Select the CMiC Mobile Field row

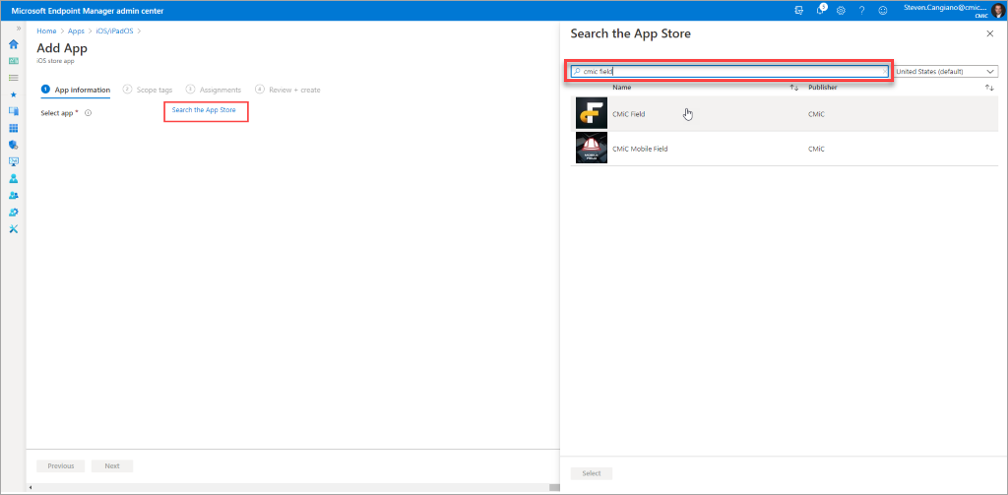[x=784, y=148]
